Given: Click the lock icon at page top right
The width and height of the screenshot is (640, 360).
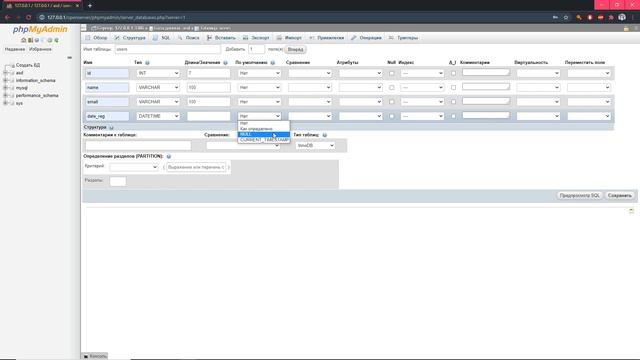Looking at the screenshot, I should click(x=626, y=28).
